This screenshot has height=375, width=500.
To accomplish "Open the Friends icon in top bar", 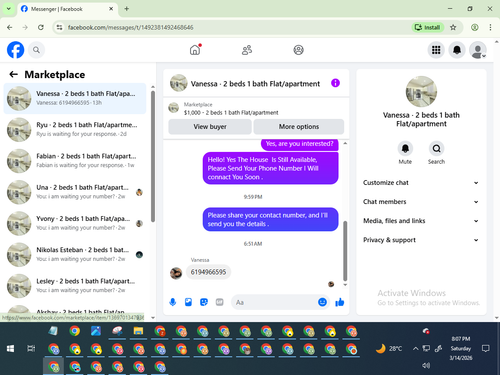I will (247, 50).
